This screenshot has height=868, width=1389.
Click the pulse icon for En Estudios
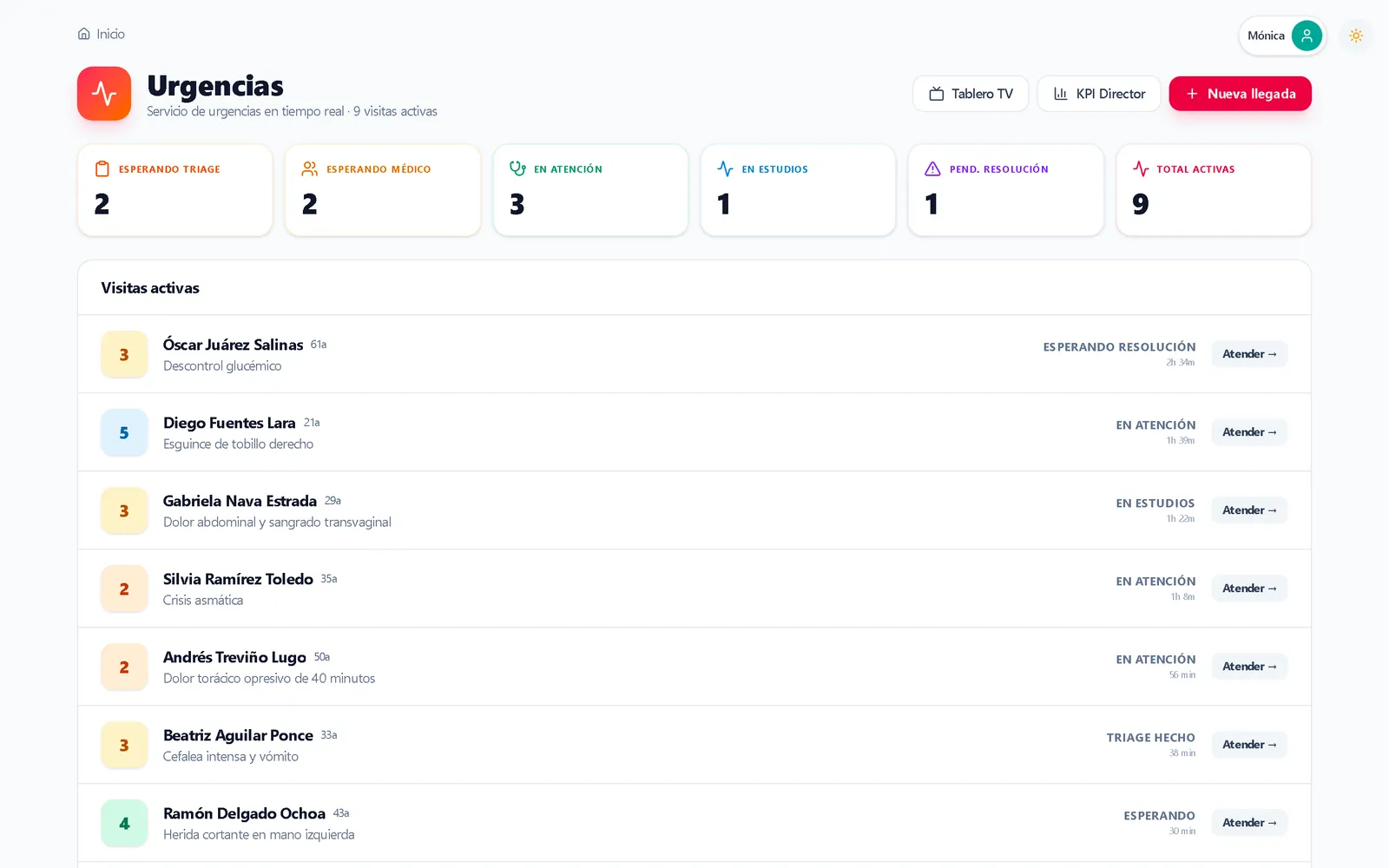tap(725, 169)
